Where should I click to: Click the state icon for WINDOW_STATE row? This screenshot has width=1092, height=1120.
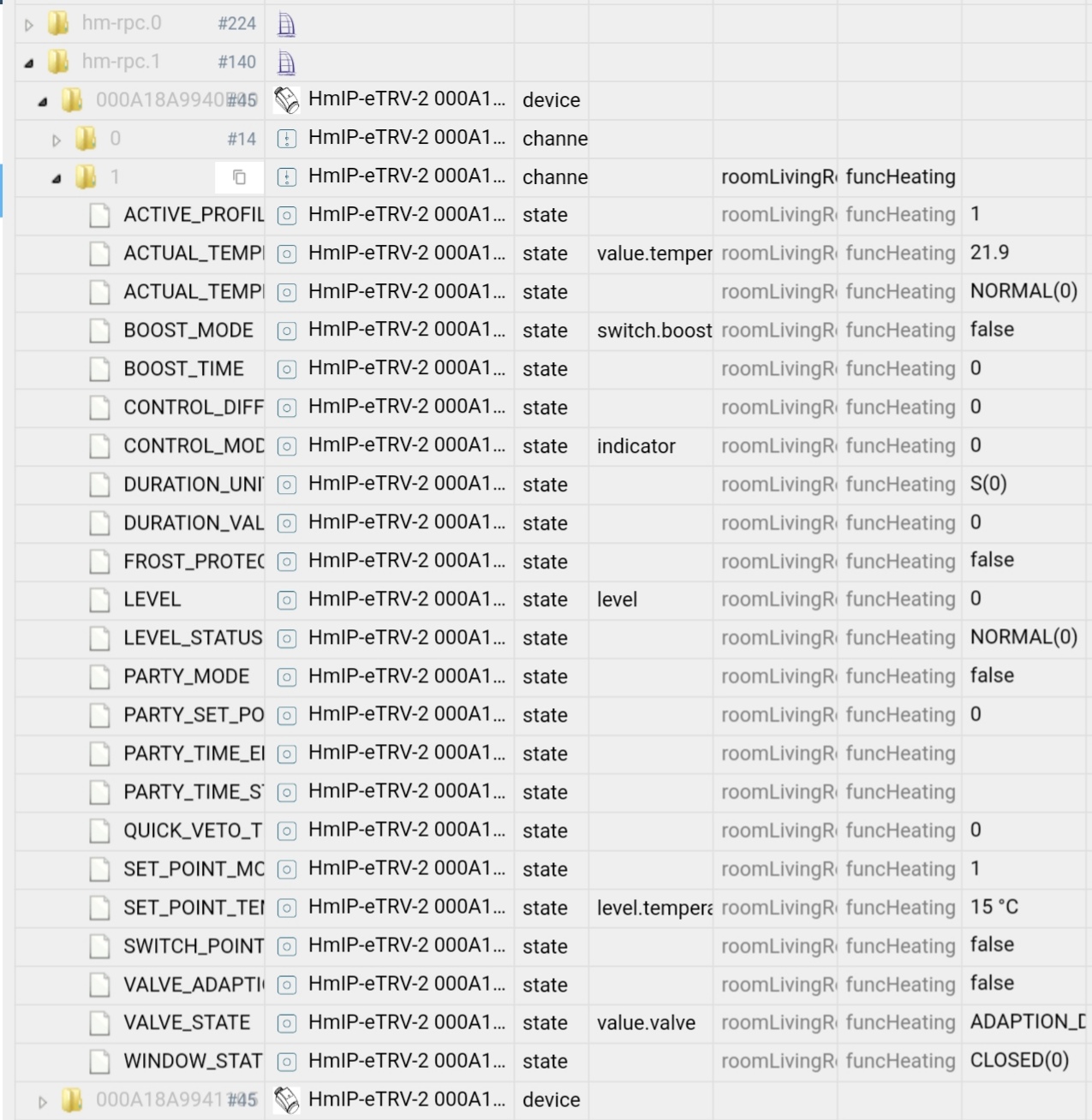click(287, 1062)
